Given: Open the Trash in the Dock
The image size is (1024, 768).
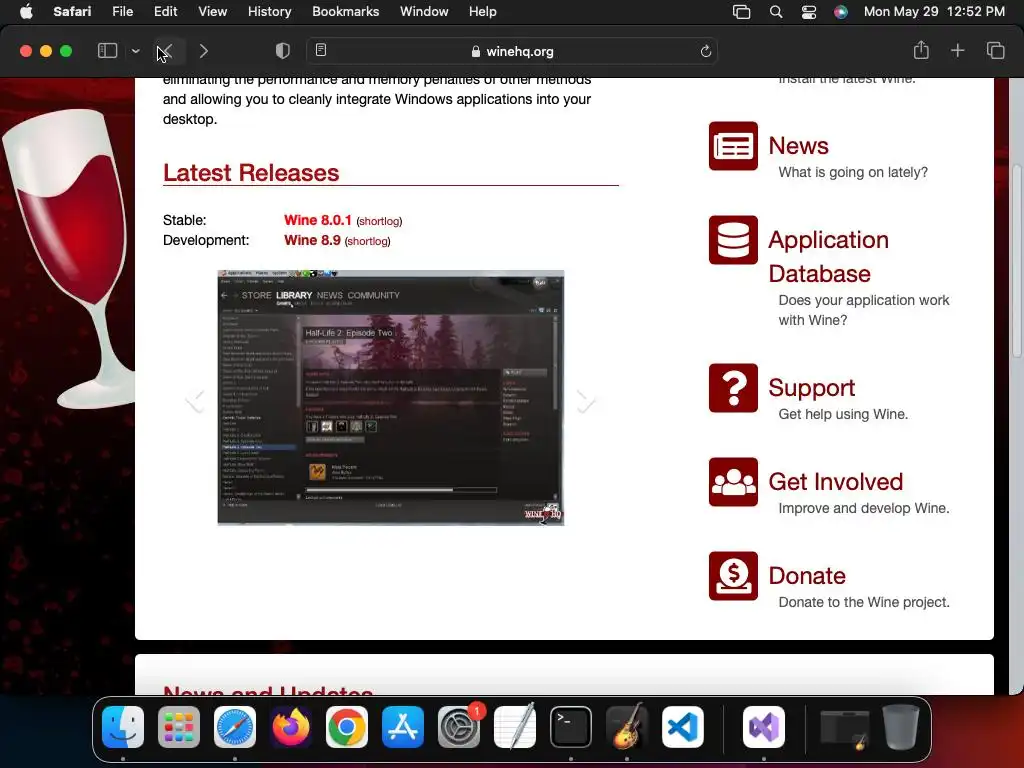Looking at the screenshot, I should pos(901,727).
